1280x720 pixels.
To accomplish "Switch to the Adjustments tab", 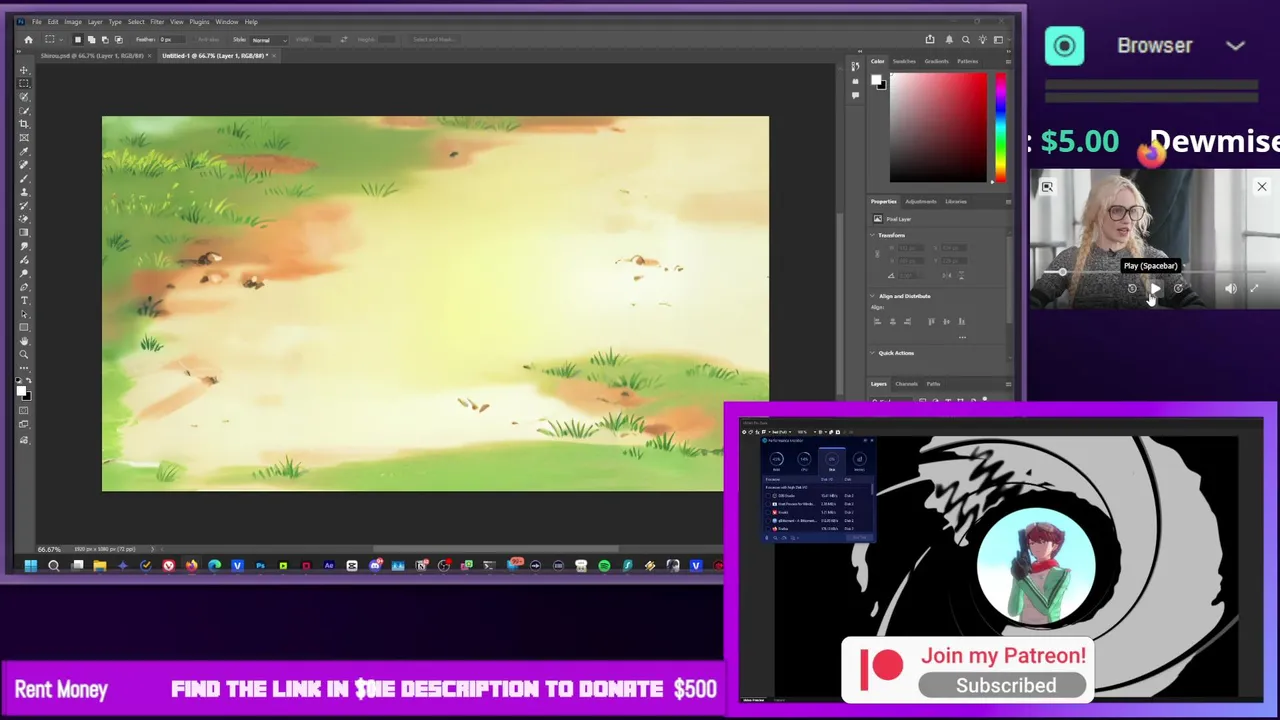I will tap(921, 202).
